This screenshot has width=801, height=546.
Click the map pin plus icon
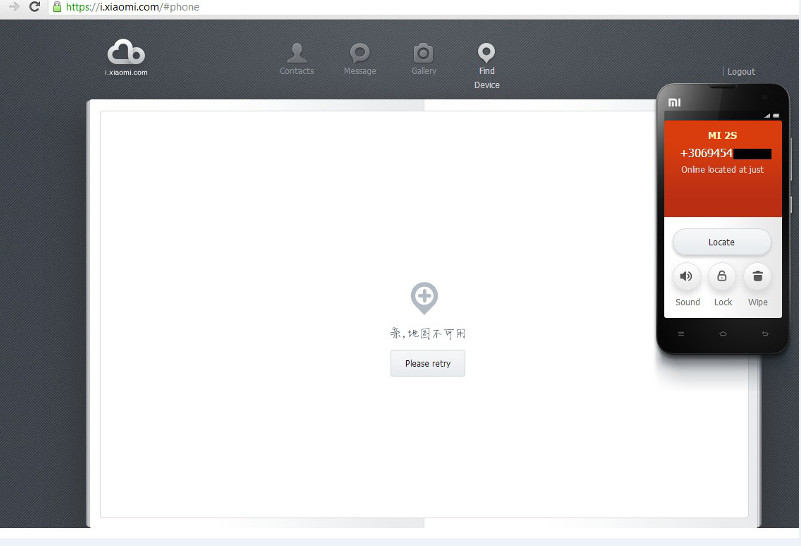(424, 297)
